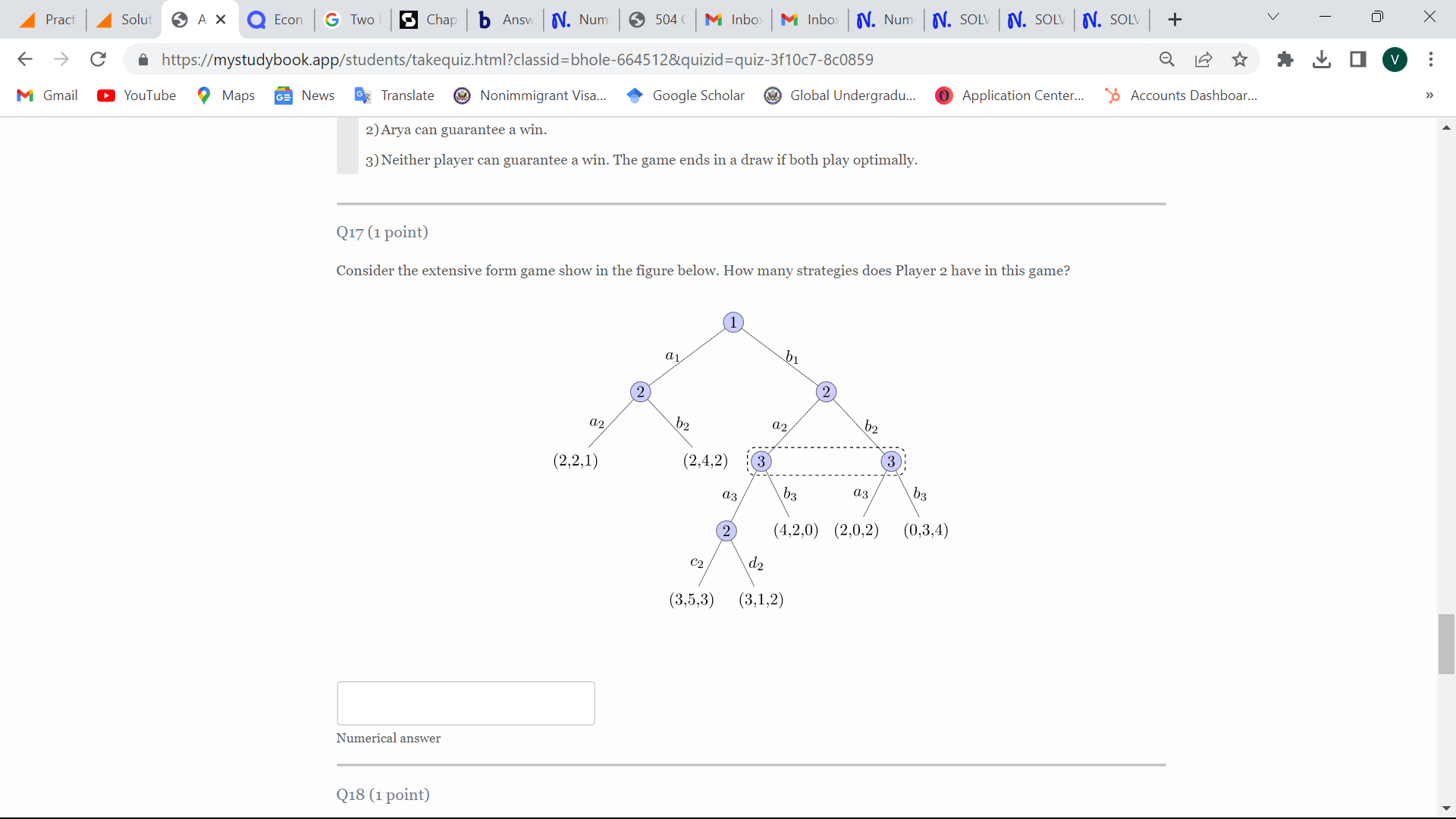Click the site security lock icon

(143, 59)
